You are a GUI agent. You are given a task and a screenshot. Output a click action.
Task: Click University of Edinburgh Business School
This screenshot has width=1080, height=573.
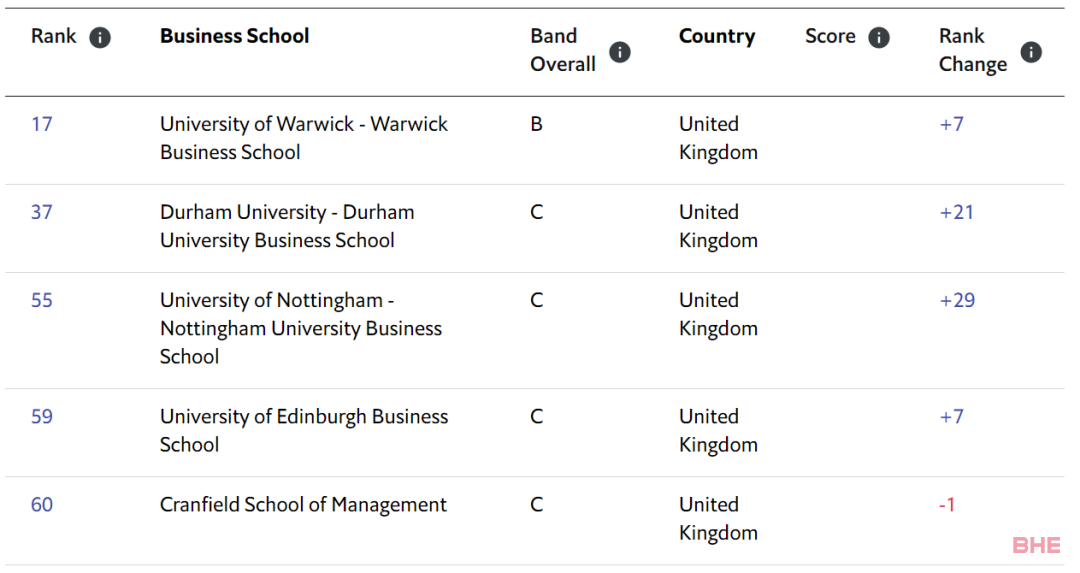[304, 430]
